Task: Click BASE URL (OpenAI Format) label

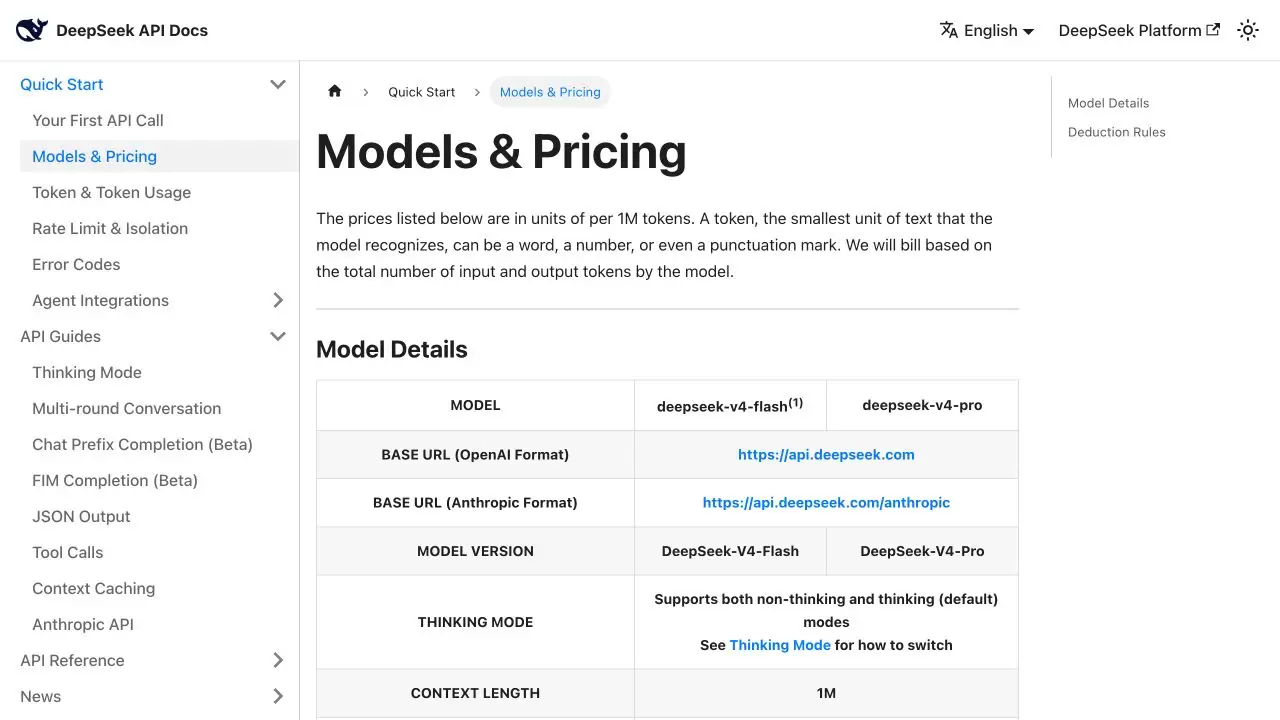Action: pos(475,454)
